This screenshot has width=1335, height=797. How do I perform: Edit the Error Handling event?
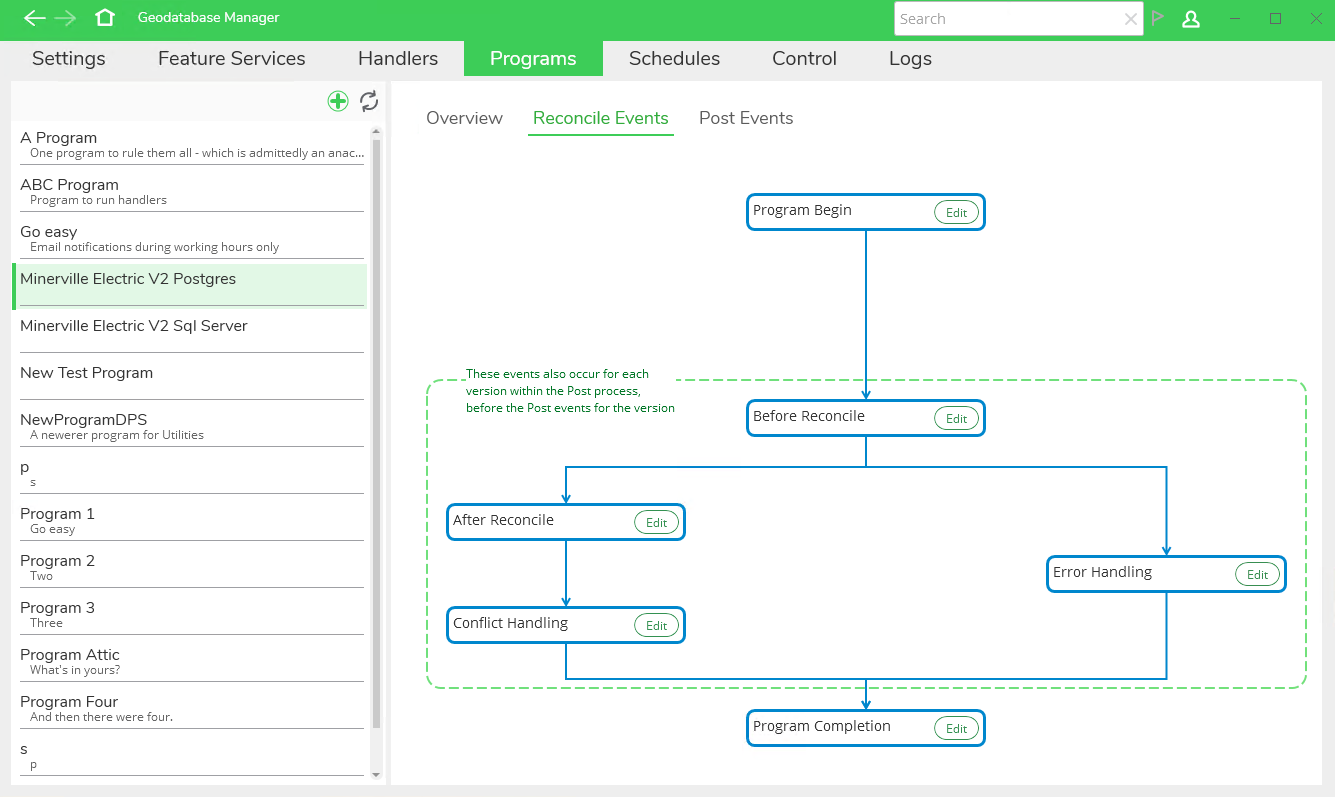click(x=1256, y=575)
